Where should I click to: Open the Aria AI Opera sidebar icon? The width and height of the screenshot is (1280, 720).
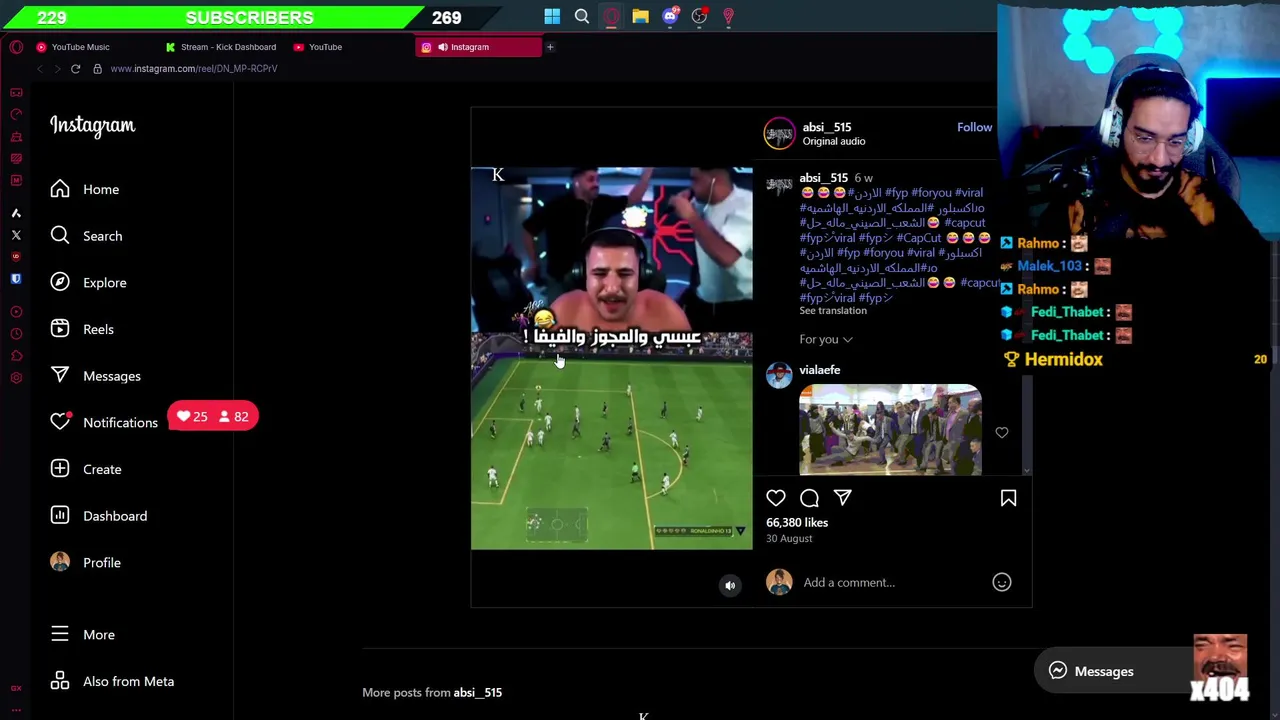point(16,213)
